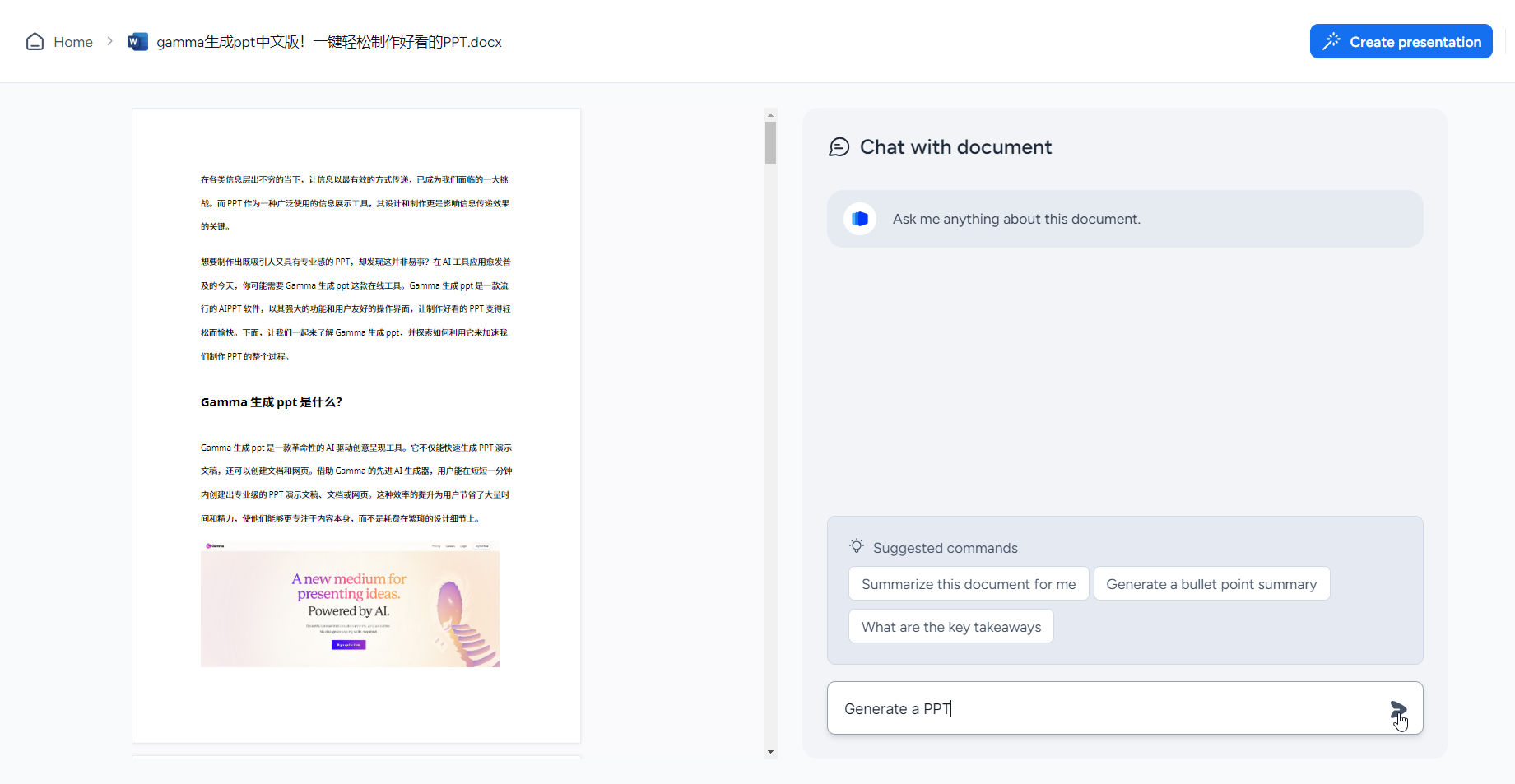Image resolution: width=1515 pixels, height=784 pixels.
Task: Select the gamma docx file name breadcrumb
Action: tap(329, 42)
